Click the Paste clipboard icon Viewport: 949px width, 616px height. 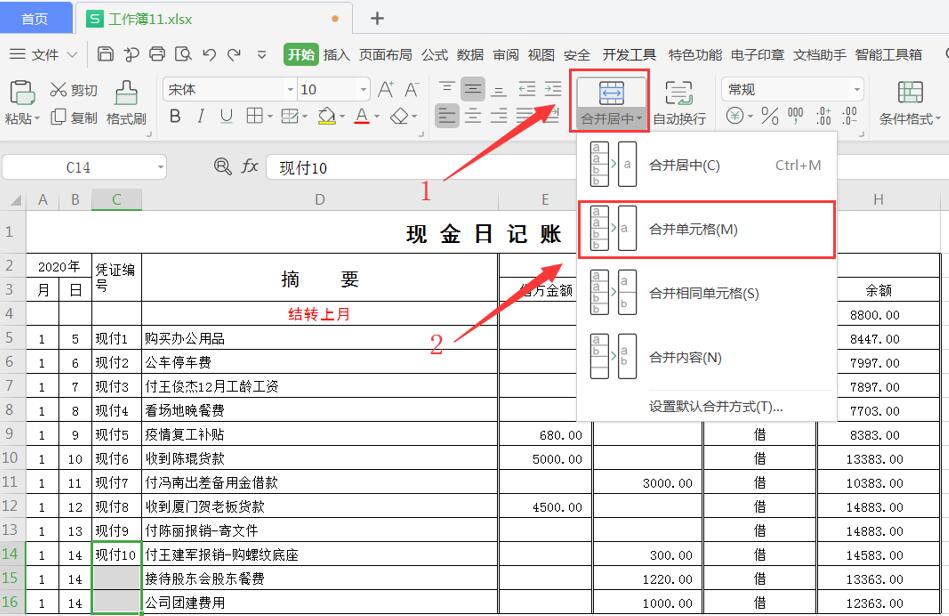click(22, 93)
